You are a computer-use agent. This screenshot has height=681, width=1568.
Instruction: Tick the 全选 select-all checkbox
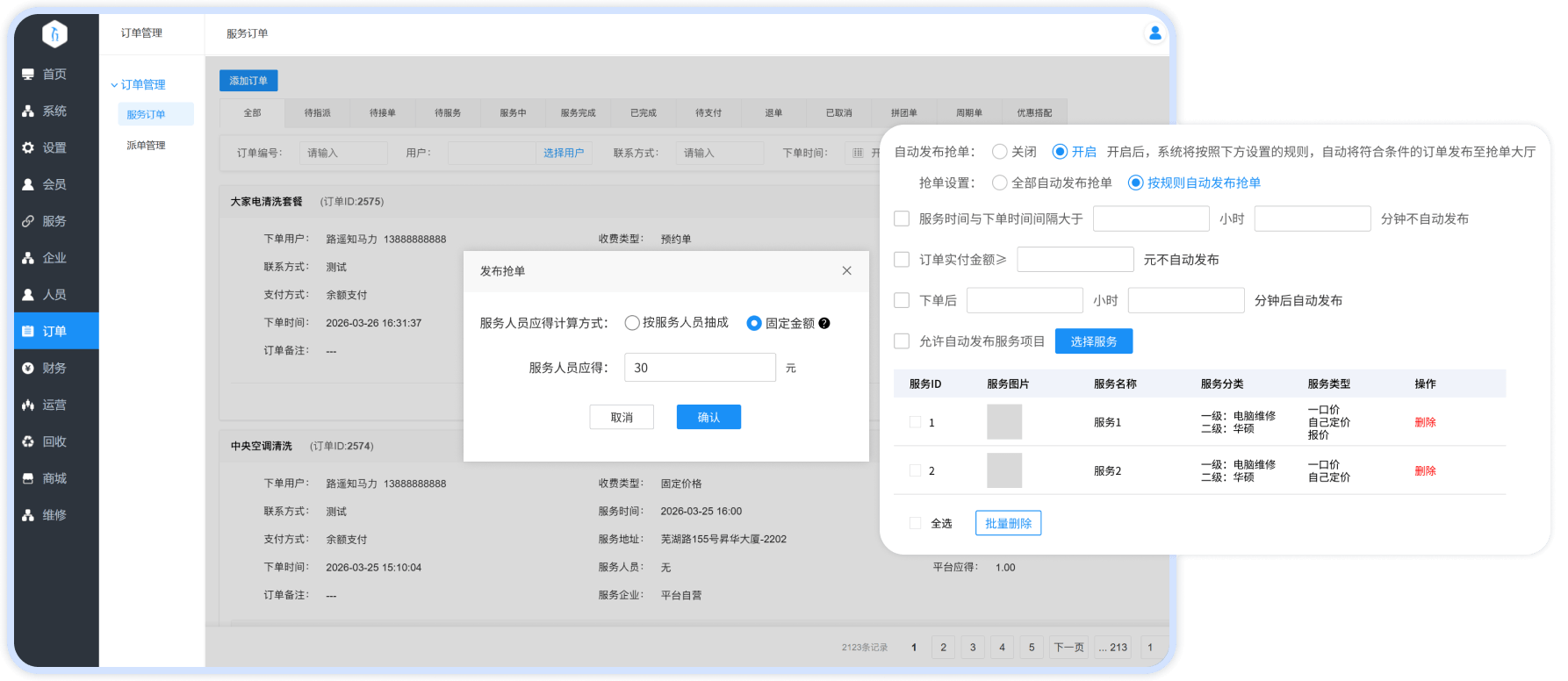click(x=915, y=523)
